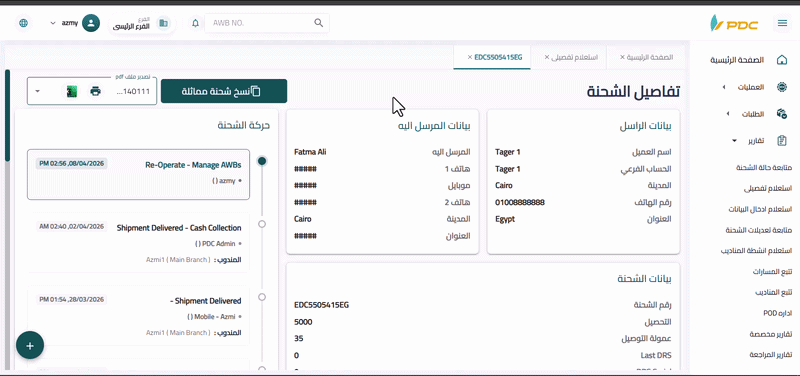Click the delivery commission value 35
The width and height of the screenshot is (800, 376).
pyautogui.click(x=298, y=339)
